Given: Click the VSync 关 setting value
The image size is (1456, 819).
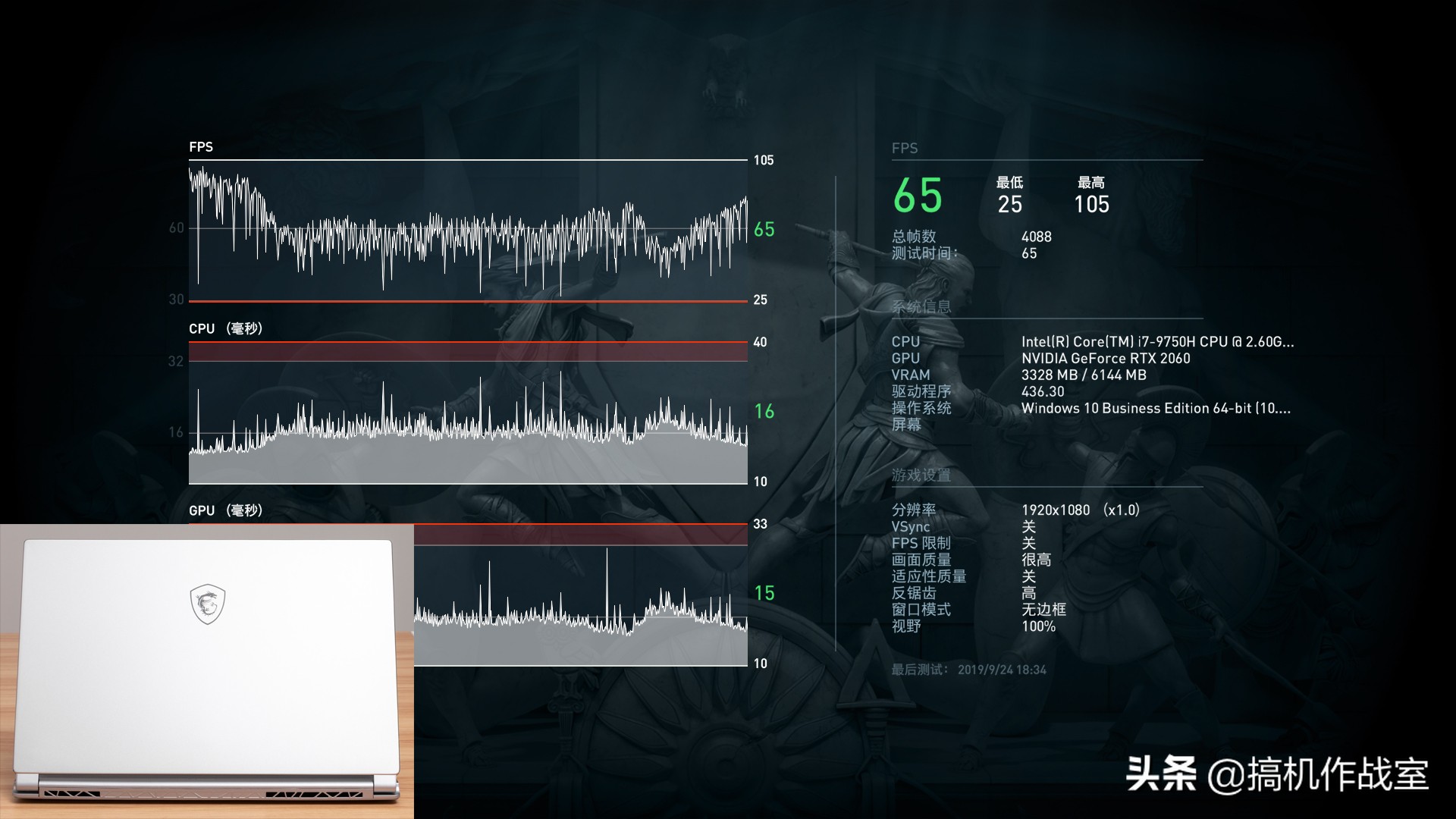Looking at the screenshot, I should tap(1028, 527).
